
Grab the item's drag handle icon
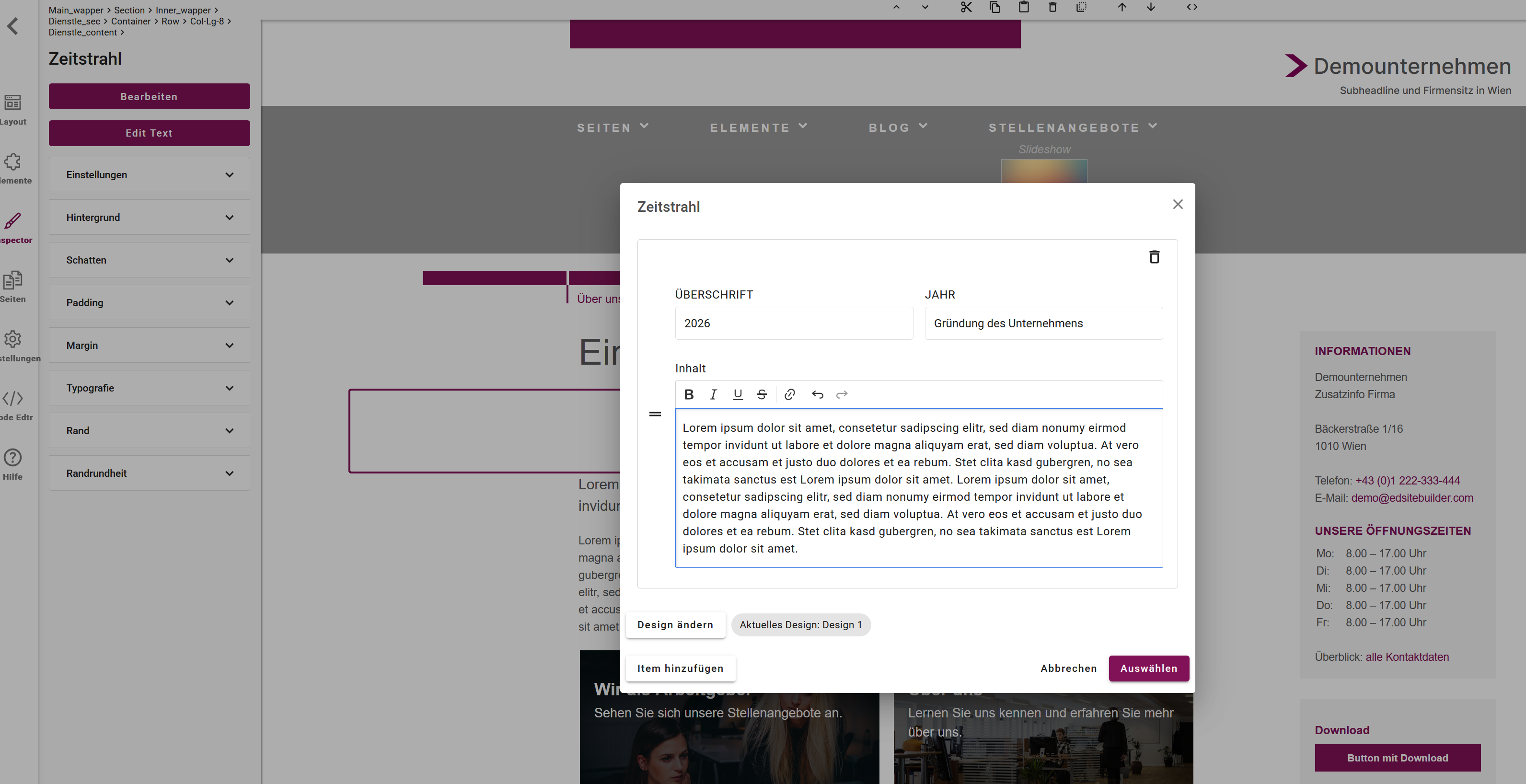[x=655, y=414]
